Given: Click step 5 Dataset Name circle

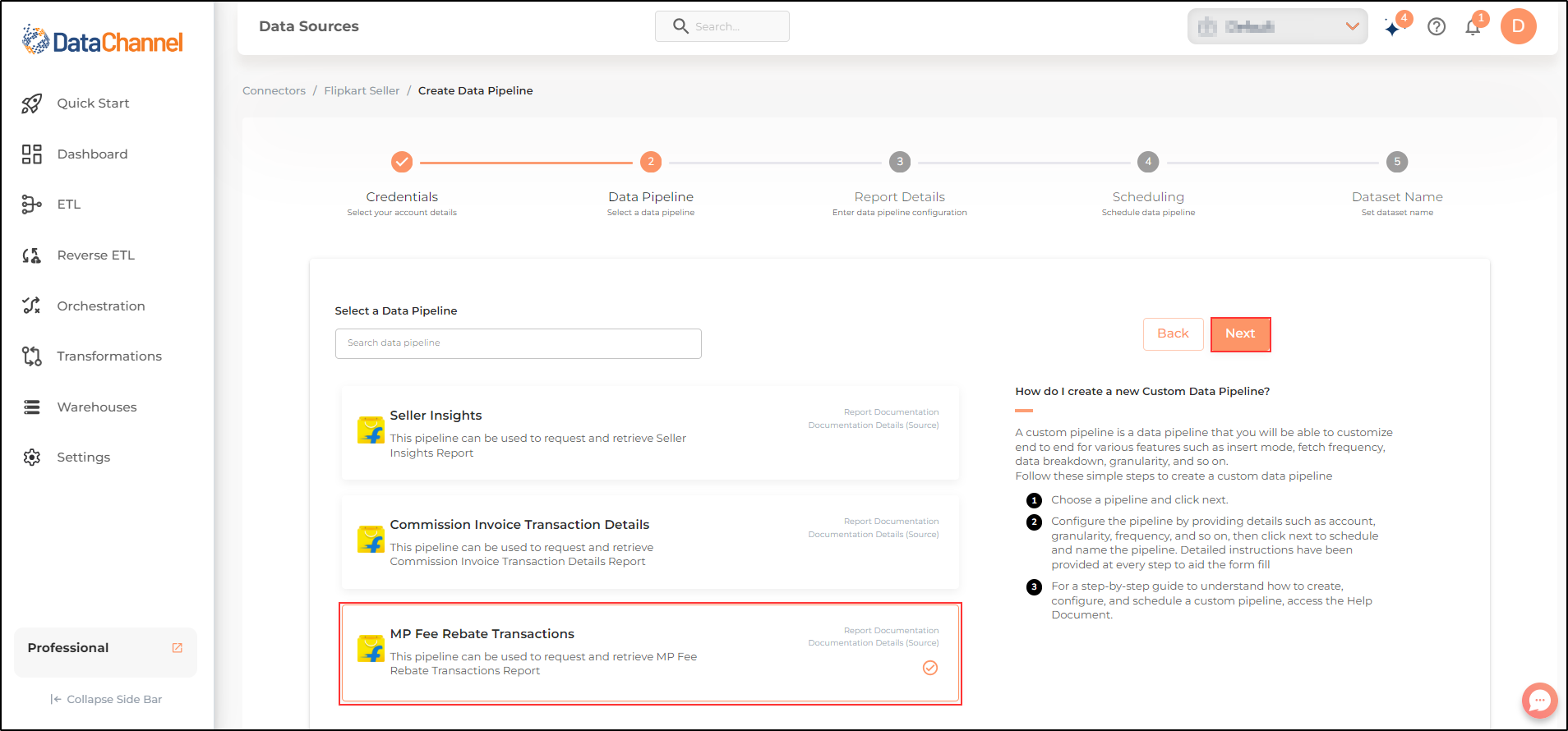Looking at the screenshot, I should point(1397,162).
